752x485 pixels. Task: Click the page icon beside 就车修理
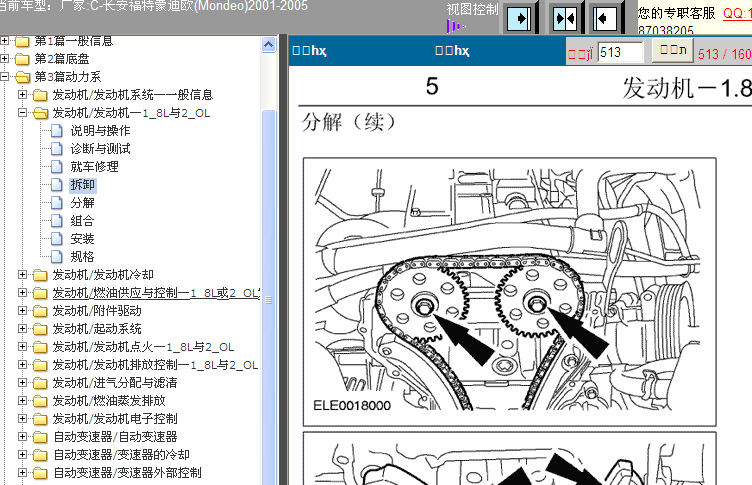(57, 166)
